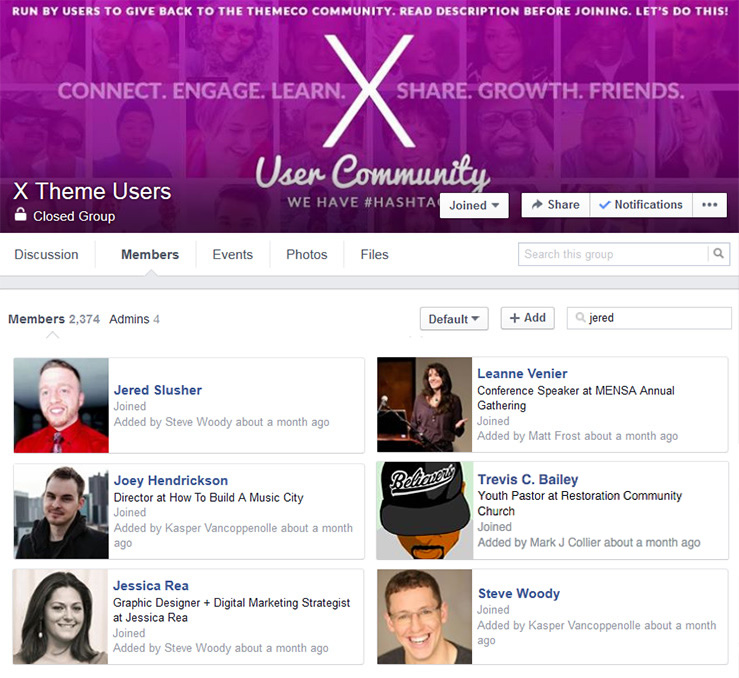Click the + Add member button

(527, 318)
